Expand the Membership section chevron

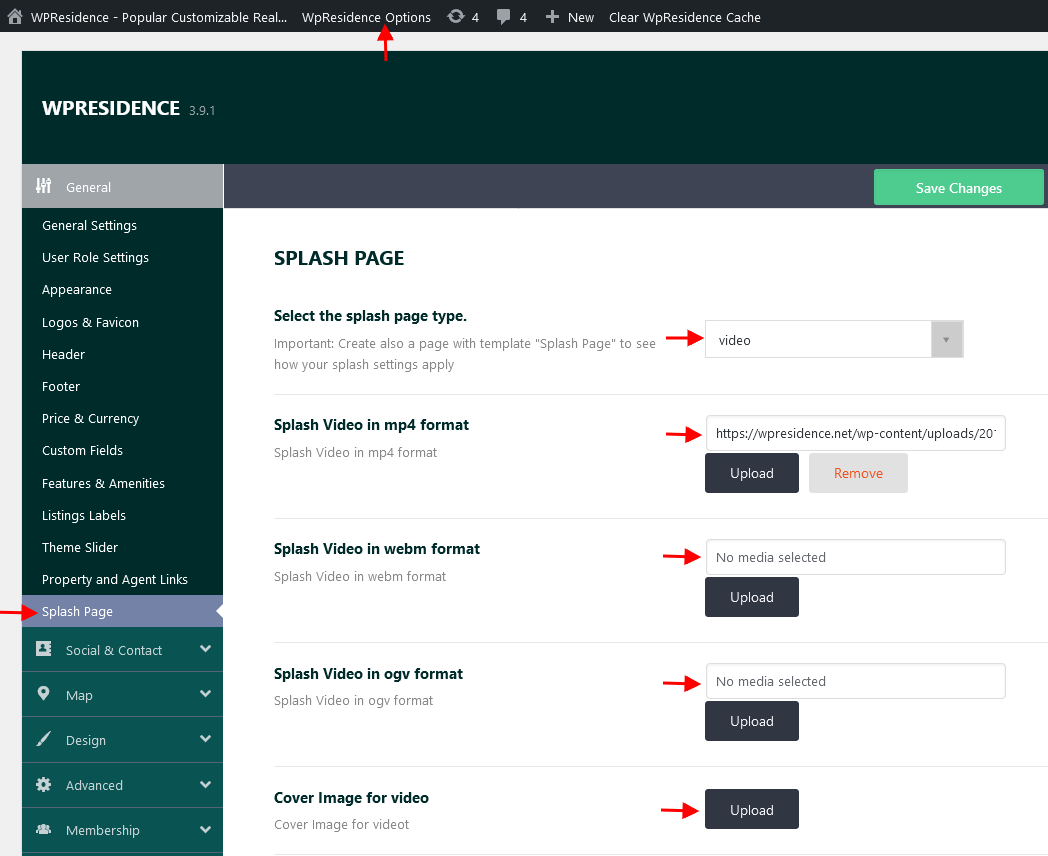pyautogui.click(x=205, y=829)
